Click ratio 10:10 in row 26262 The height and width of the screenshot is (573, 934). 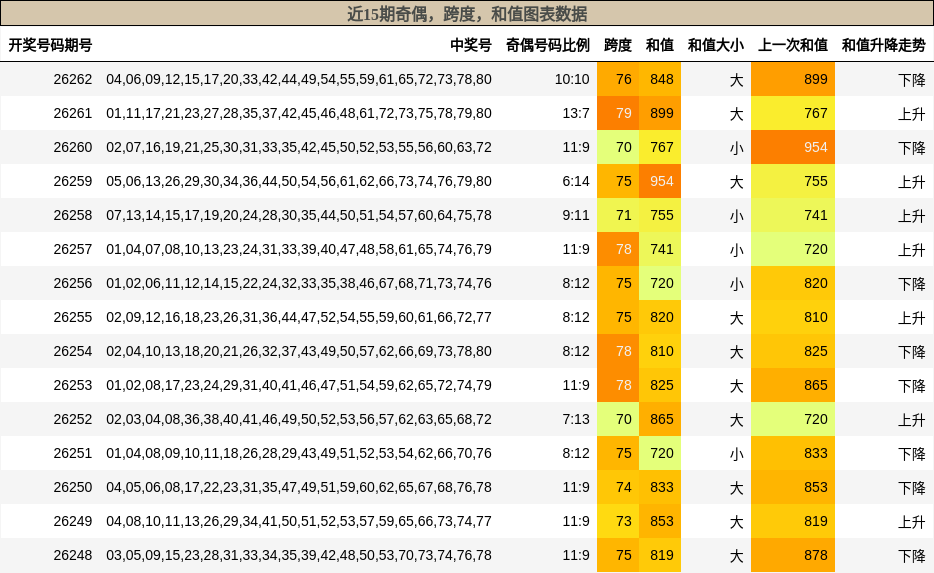pos(572,79)
